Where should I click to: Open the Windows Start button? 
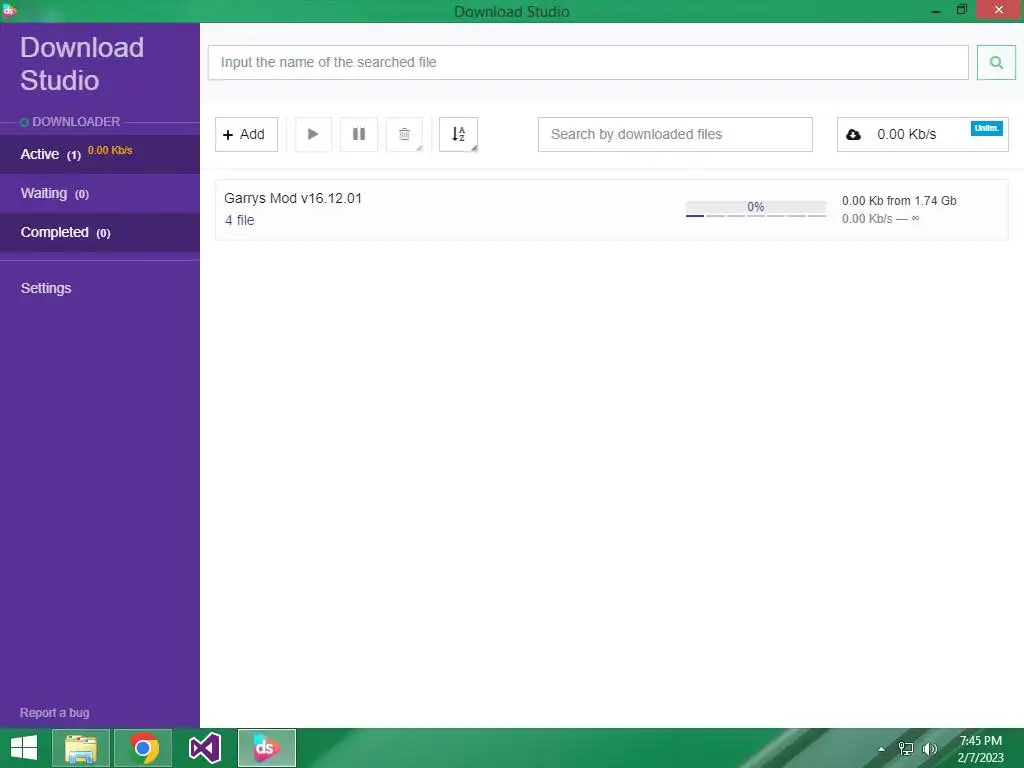tap(24, 748)
